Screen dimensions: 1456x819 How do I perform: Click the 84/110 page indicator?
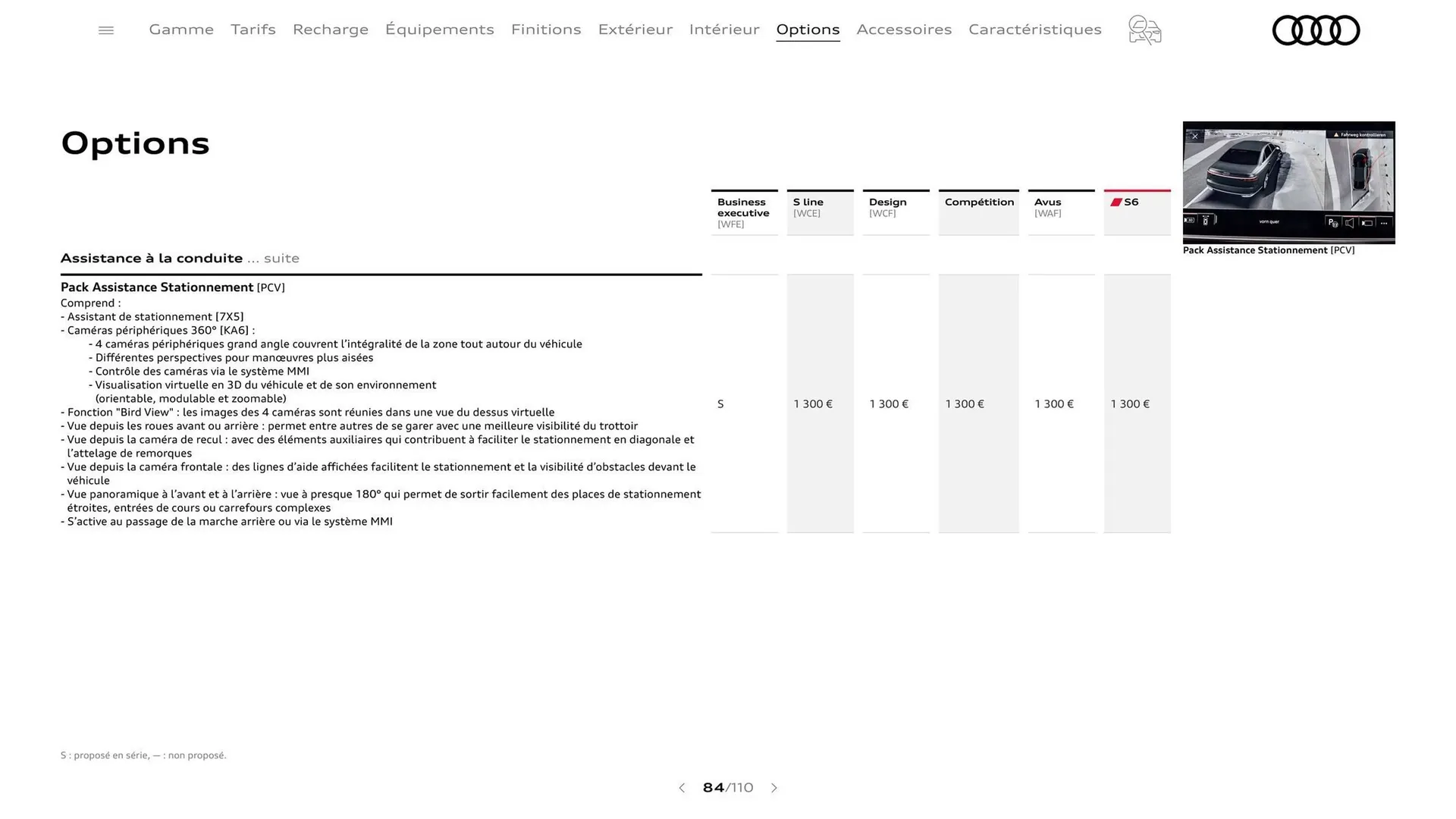tap(727, 788)
